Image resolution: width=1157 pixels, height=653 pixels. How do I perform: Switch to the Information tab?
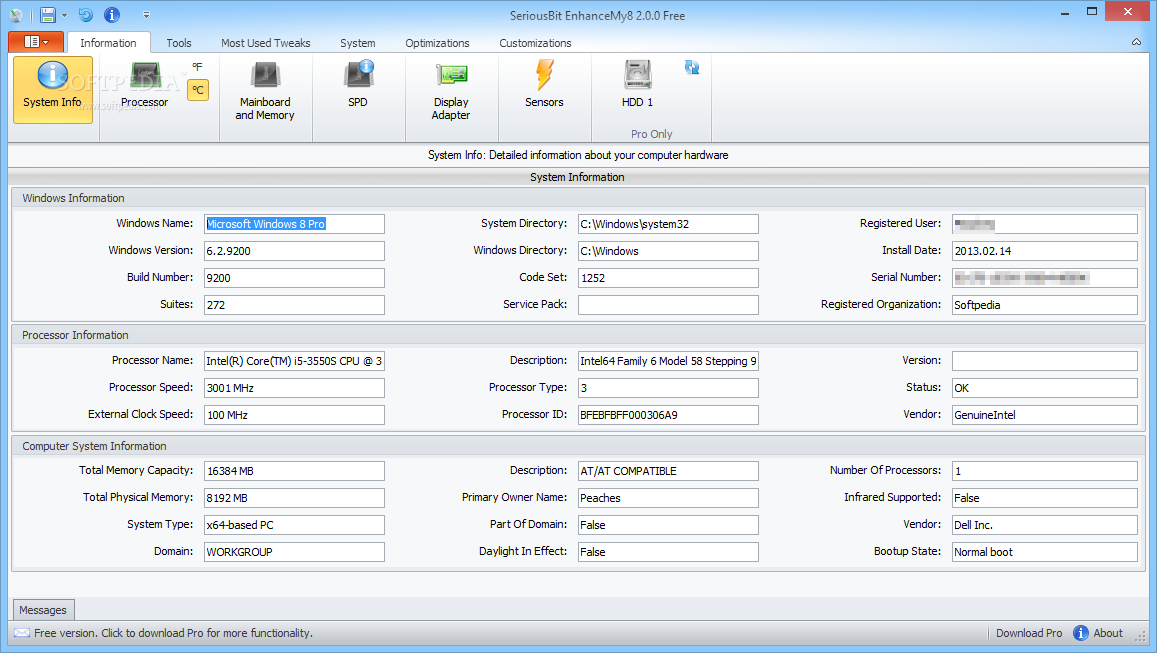coord(108,43)
